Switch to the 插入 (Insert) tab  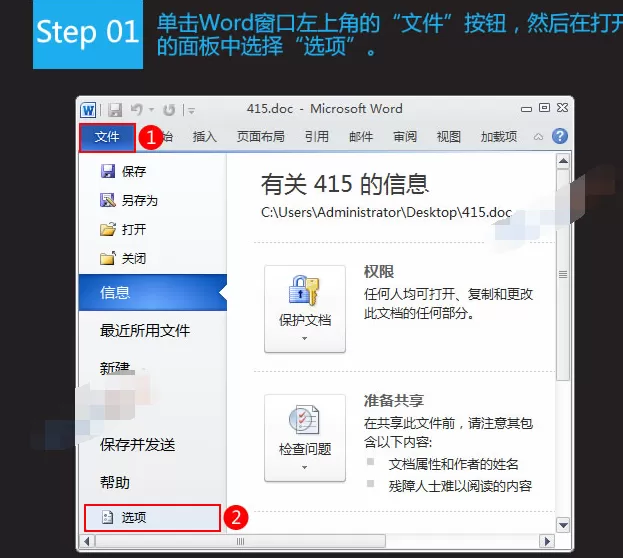(205, 137)
